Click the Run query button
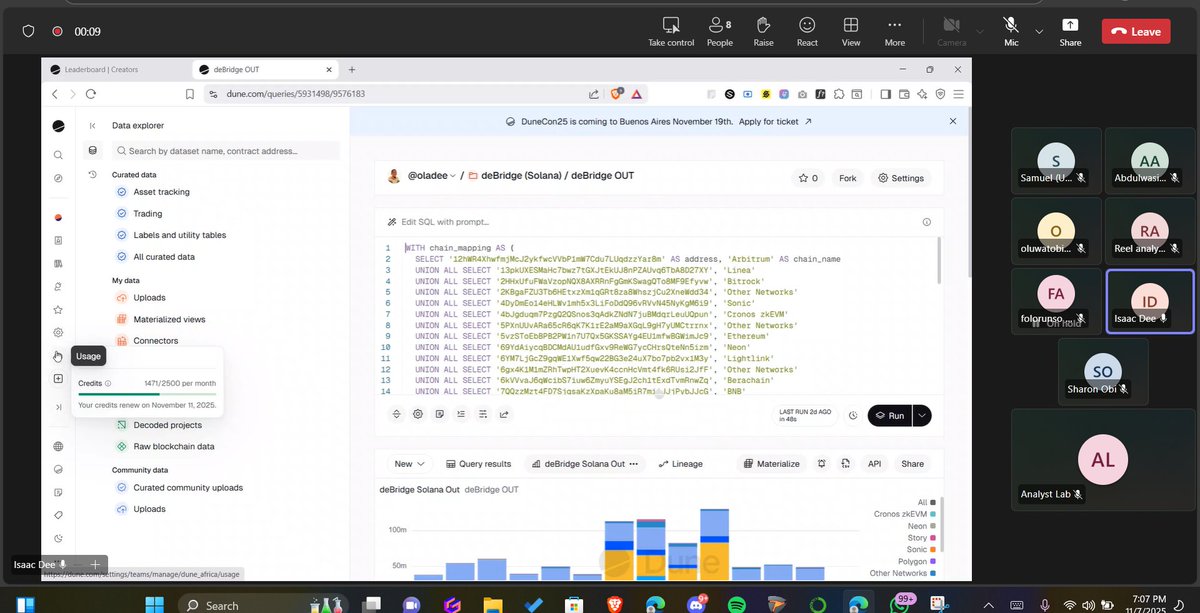This screenshot has width=1200, height=613. coord(890,415)
